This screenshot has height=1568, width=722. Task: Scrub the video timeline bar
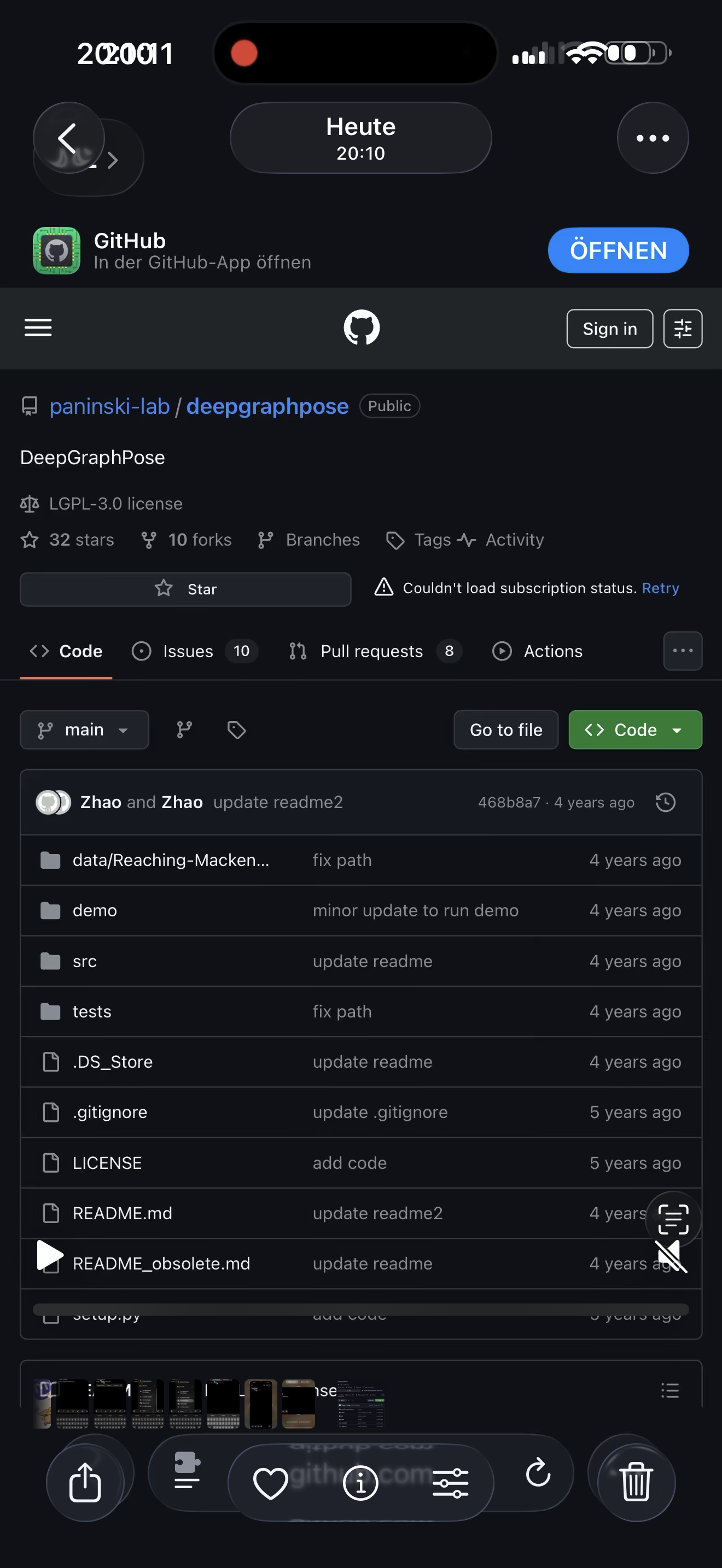click(361, 1309)
